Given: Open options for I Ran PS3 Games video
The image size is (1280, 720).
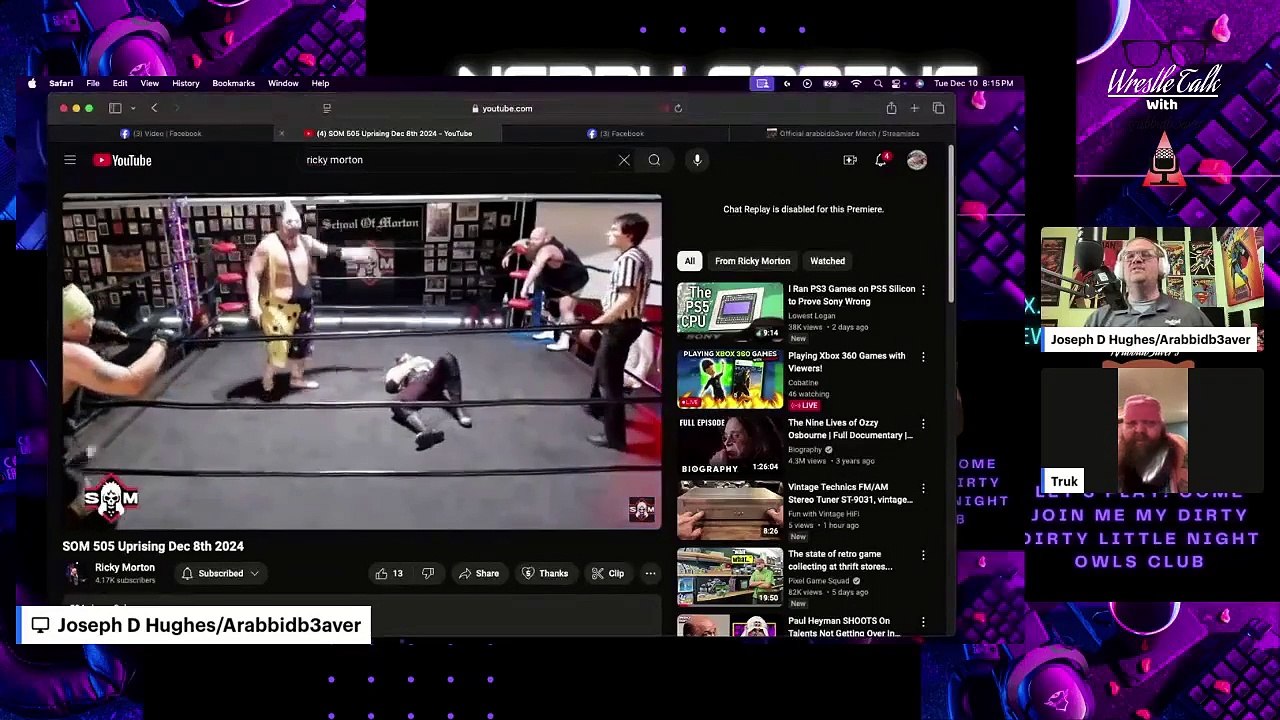Looking at the screenshot, I should (923, 290).
